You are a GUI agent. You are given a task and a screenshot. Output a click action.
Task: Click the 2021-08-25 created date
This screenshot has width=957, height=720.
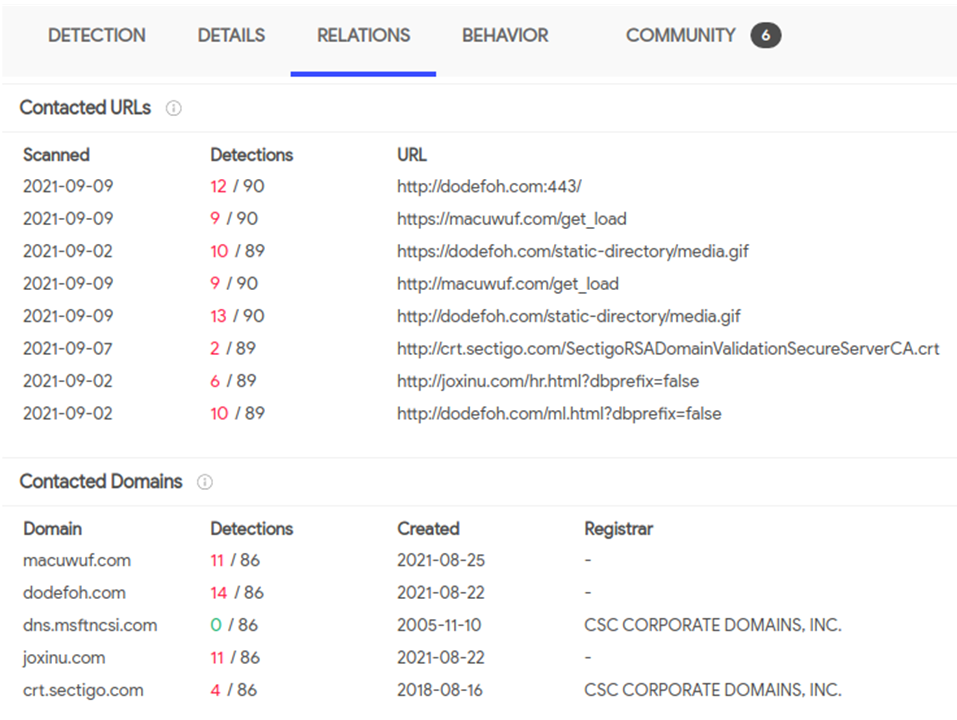[x=441, y=560]
